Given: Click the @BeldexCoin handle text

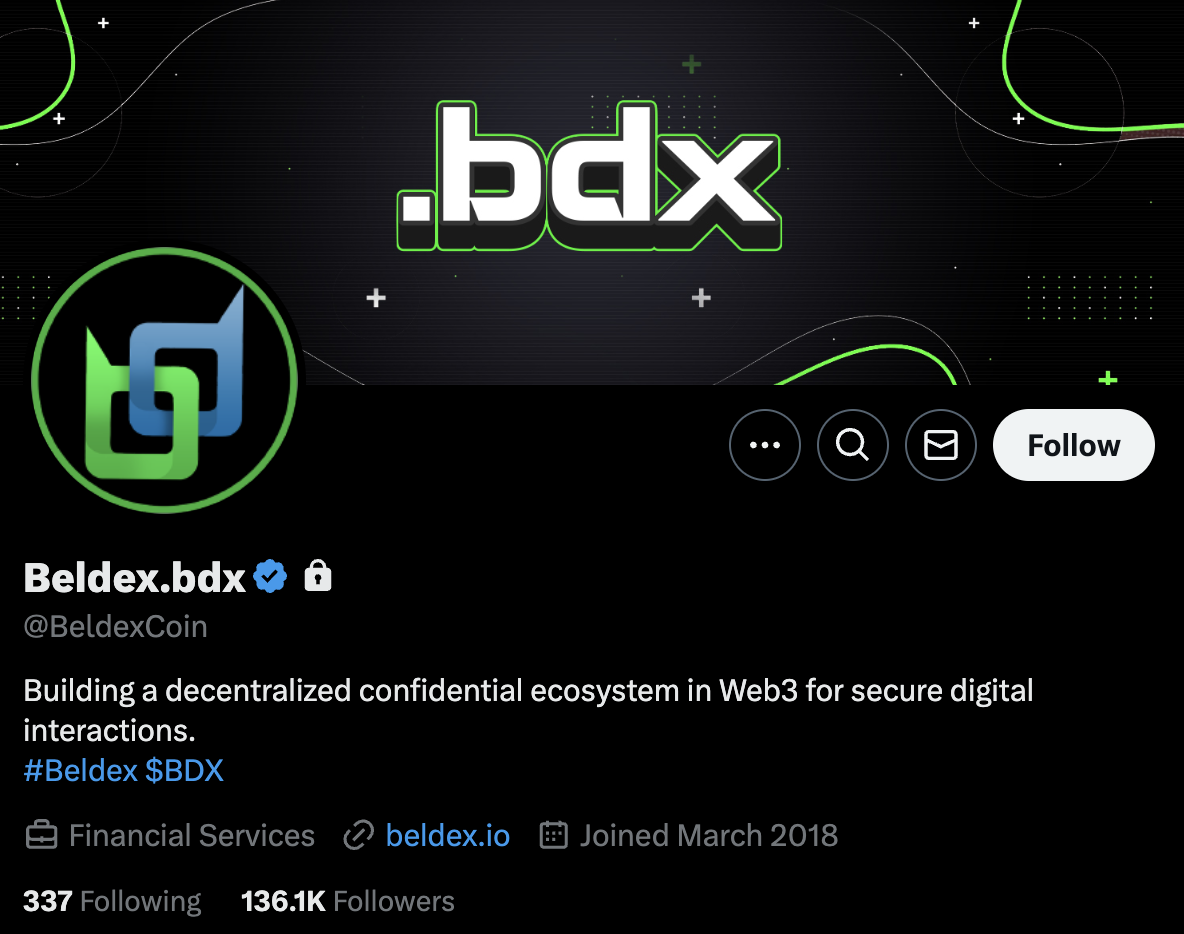Looking at the screenshot, I should [116, 627].
